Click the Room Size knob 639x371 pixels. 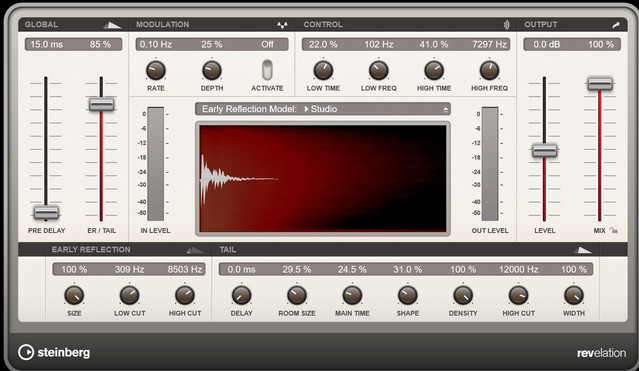coord(297,295)
